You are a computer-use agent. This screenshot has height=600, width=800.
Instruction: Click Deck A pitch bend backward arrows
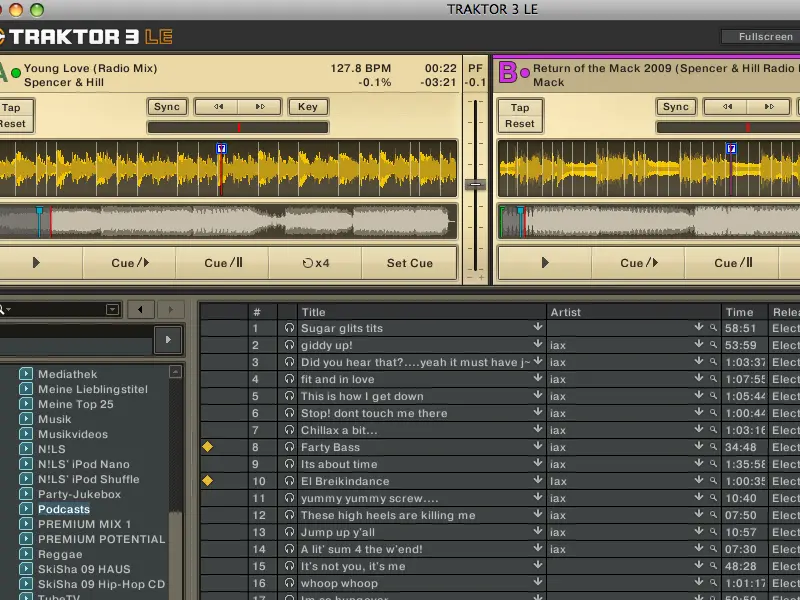pyautogui.click(x=216, y=107)
